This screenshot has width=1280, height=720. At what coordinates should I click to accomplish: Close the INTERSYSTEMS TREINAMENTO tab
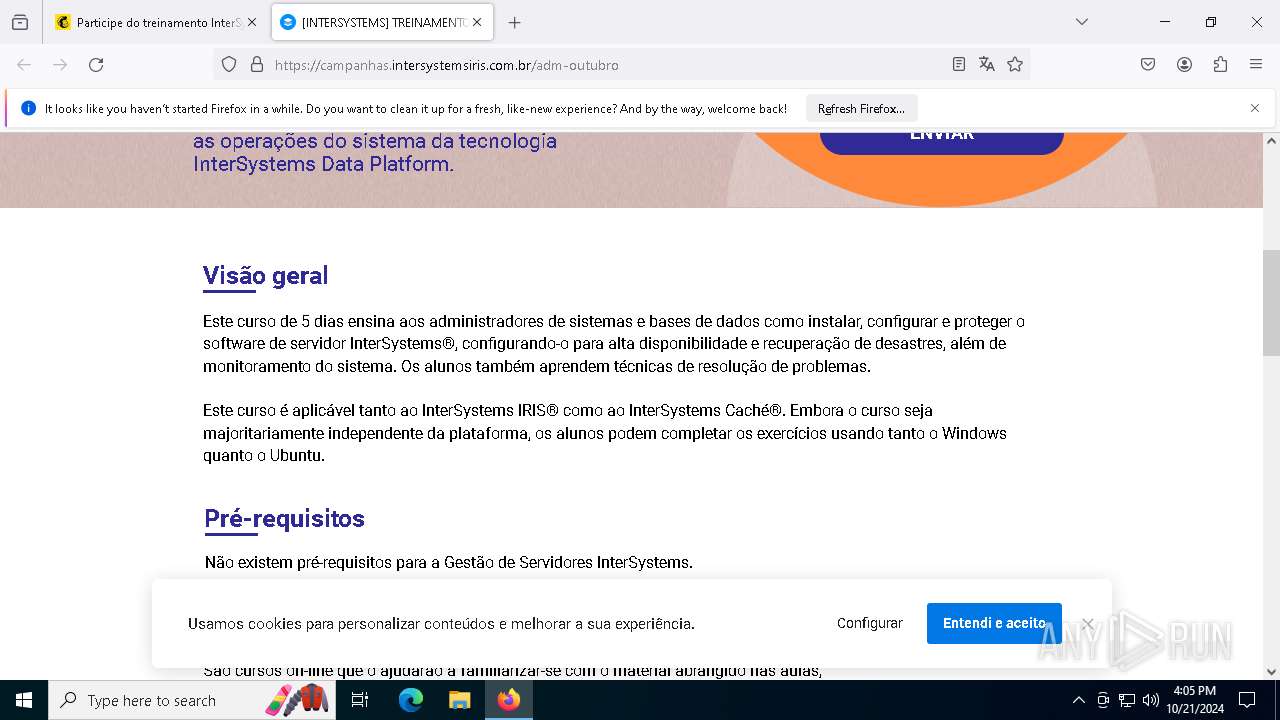(477, 22)
